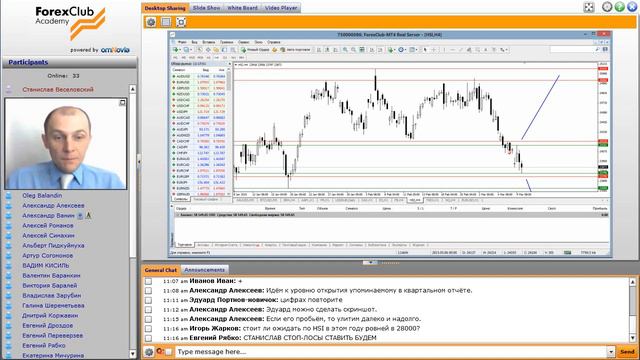The height and width of the screenshot is (360, 640).
Task: Select participant Алексей Симахин
Action: 48,236
